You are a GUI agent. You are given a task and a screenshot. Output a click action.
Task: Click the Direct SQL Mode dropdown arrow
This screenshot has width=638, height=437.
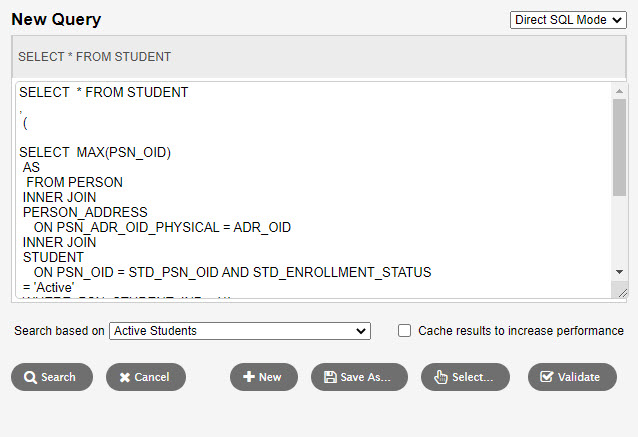[x=617, y=20]
